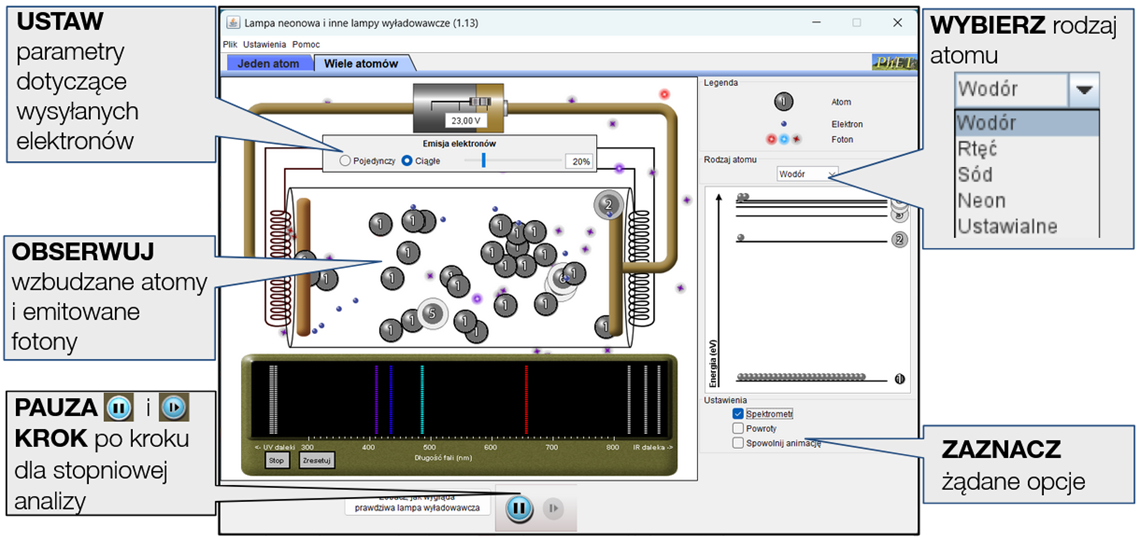The height and width of the screenshot is (541, 1140).
Task: Click the Java icon in the title bar
Action: [x=233, y=23]
